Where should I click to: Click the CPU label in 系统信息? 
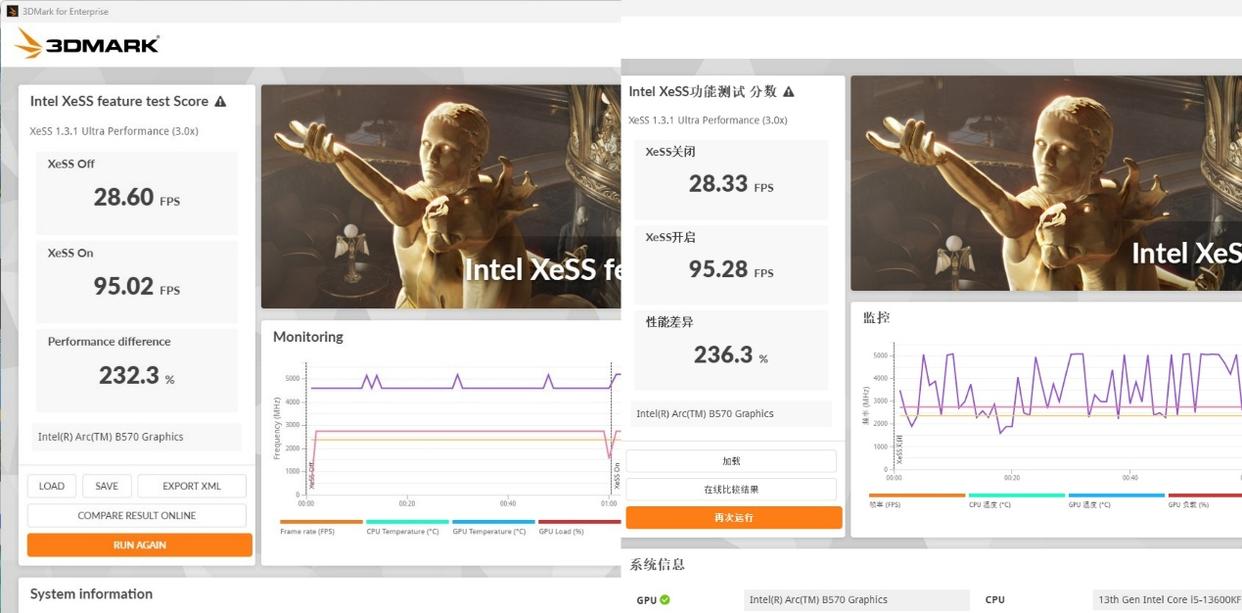[995, 600]
